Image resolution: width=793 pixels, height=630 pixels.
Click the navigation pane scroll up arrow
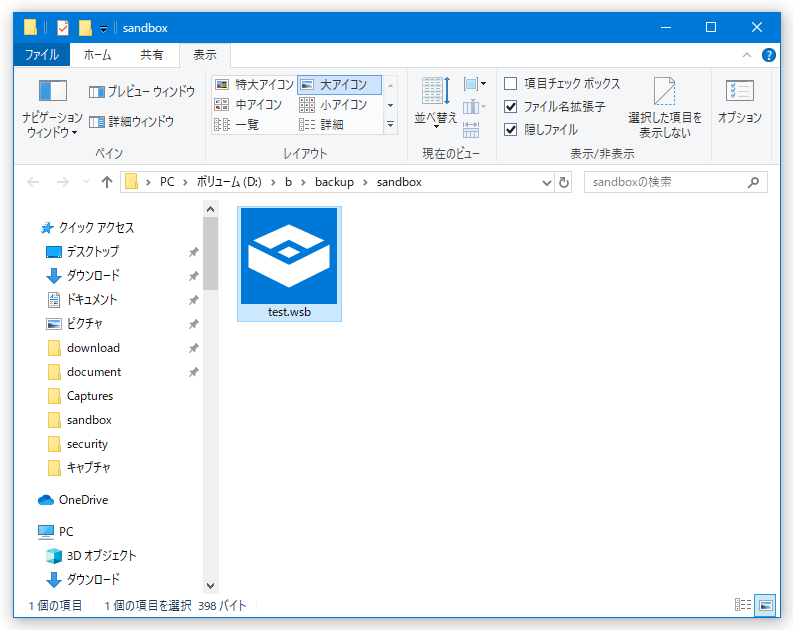click(x=211, y=209)
